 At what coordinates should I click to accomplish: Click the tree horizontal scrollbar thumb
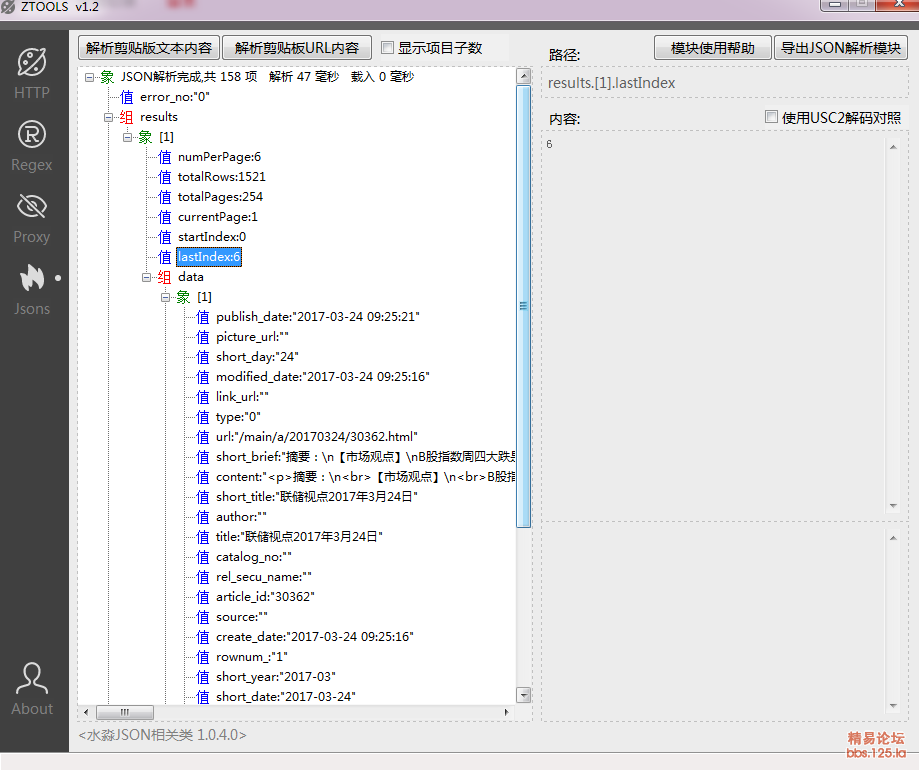point(125,713)
